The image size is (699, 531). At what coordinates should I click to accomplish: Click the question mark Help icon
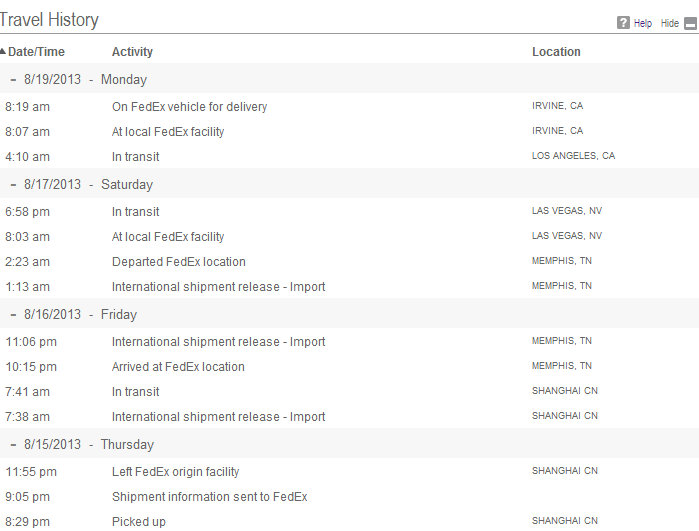[623, 23]
